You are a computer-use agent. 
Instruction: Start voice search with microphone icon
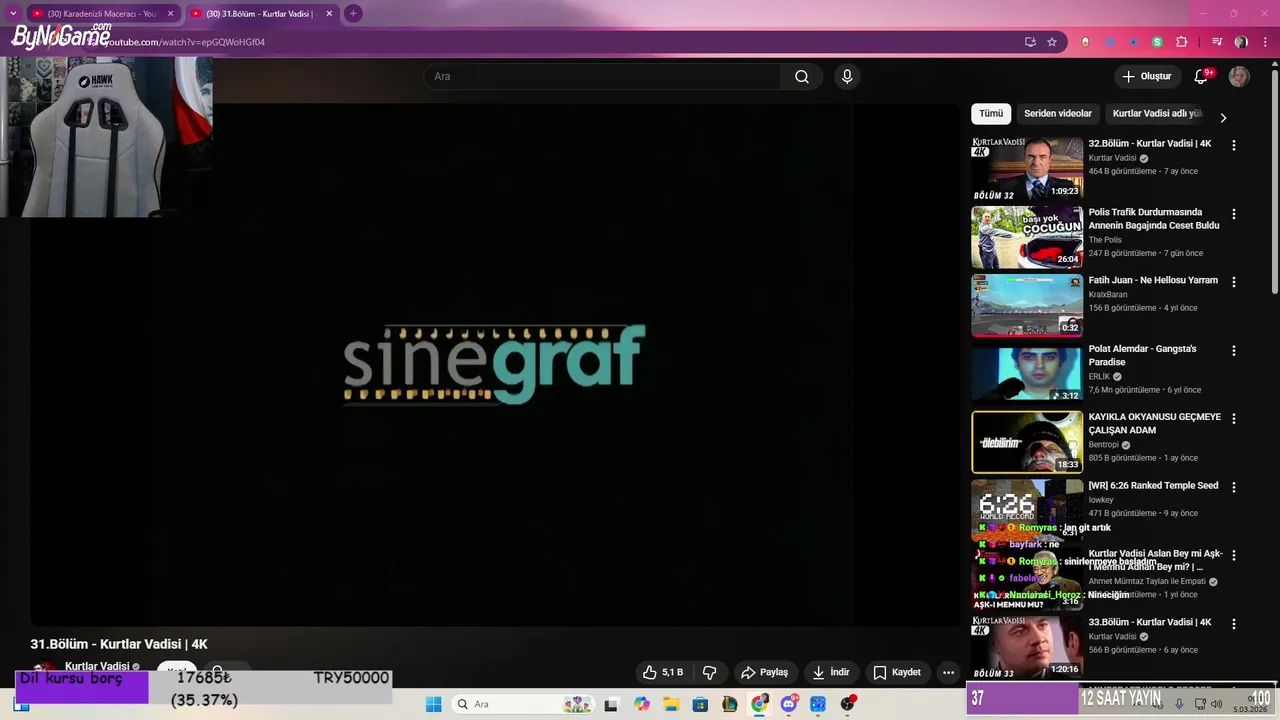click(x=847, y=77)
